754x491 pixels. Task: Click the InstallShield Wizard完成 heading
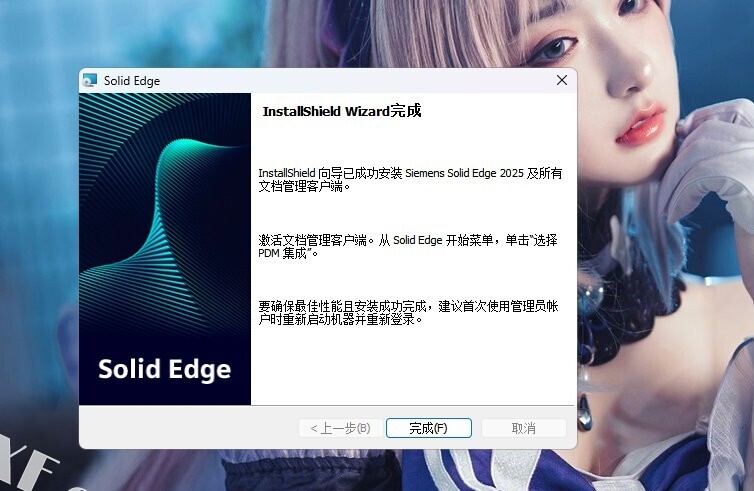tap(342, 111)
